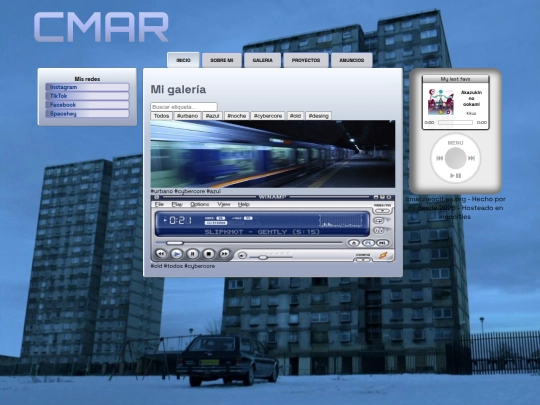Click the File menu in Winamp
This screenshot has height=405, width=540.
coord(159,204)
